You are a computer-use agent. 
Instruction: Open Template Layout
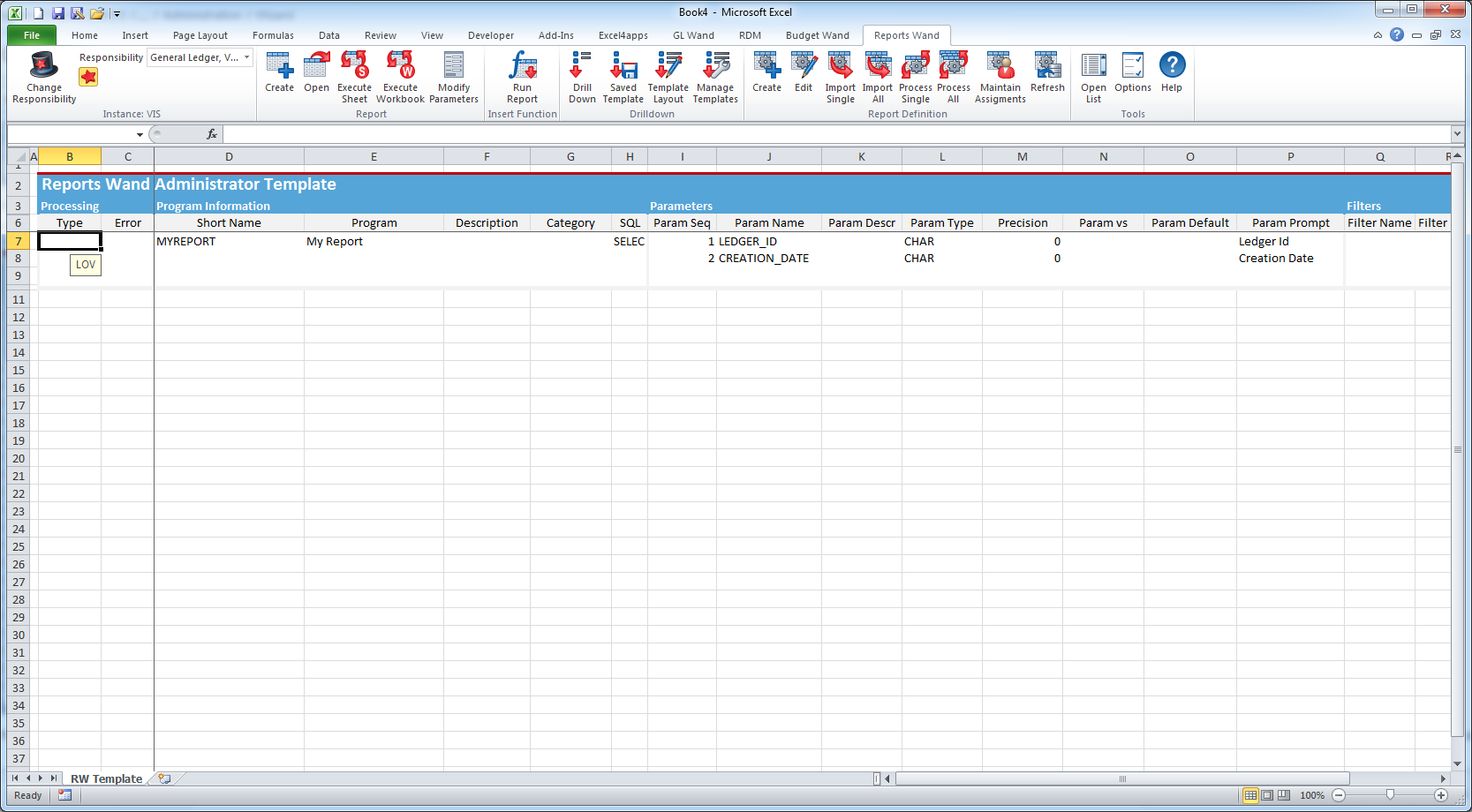668,78
